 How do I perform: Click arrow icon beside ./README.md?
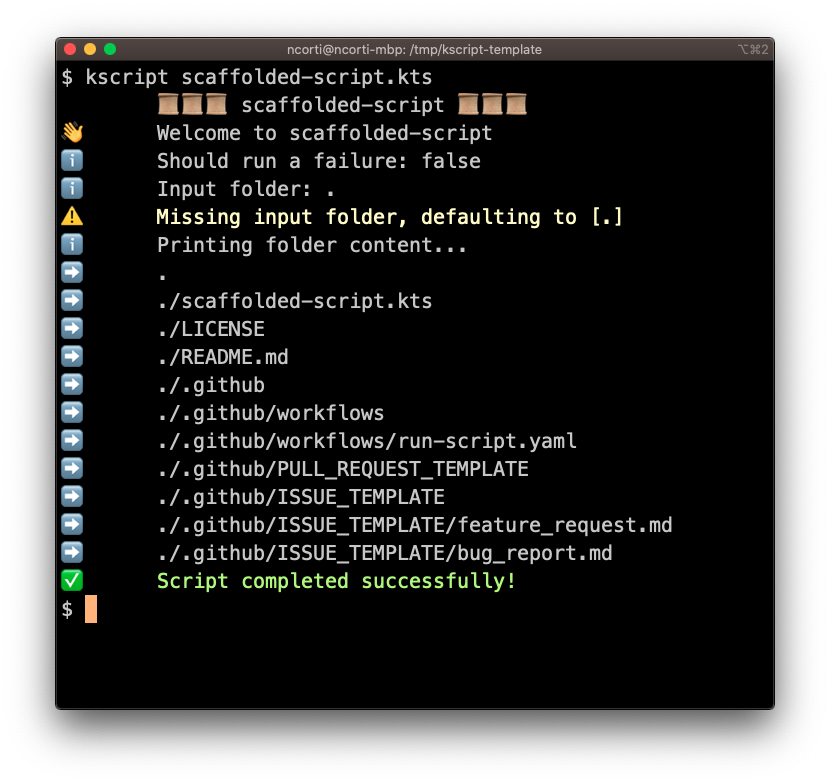pos(72,356)
